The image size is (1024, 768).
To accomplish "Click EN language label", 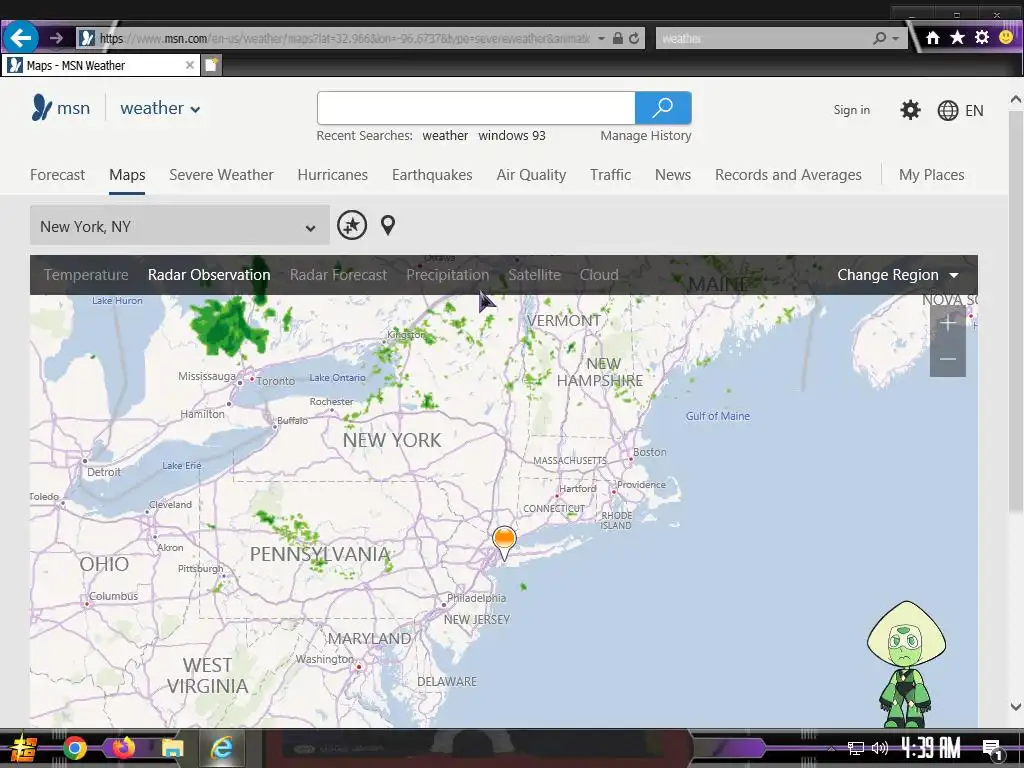I will pyautogui.click(x=974, y=110).
